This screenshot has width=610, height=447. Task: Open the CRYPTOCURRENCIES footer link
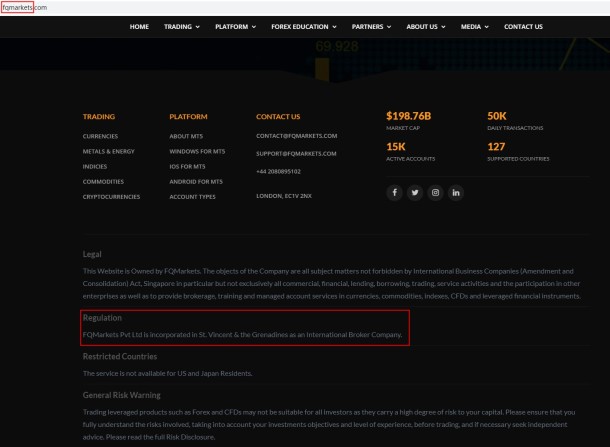point(111,197)
